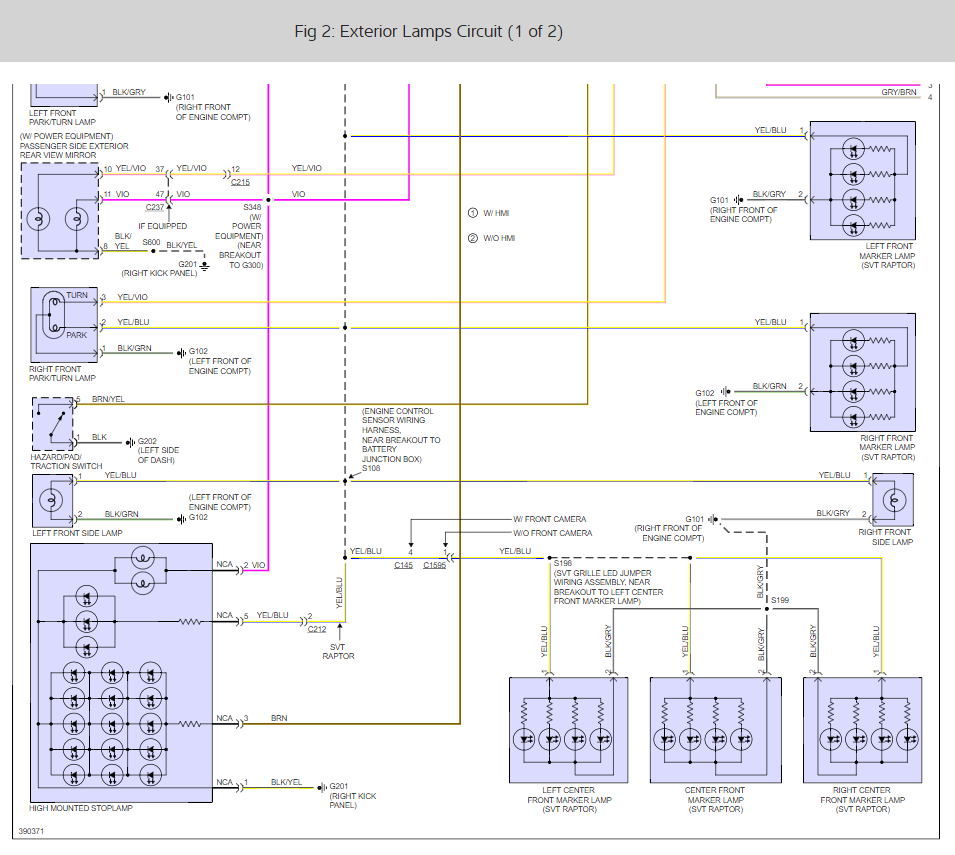Click the High Mounted Stoplamp component box

point(121,673)
